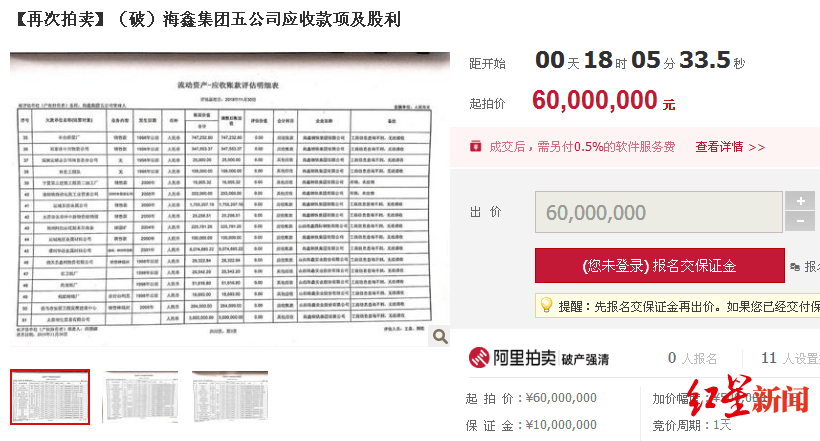The height and width of the screenshot is (441, 820).
Task: Click the 提醒 deposit reminder text
Action: [689, 306]
